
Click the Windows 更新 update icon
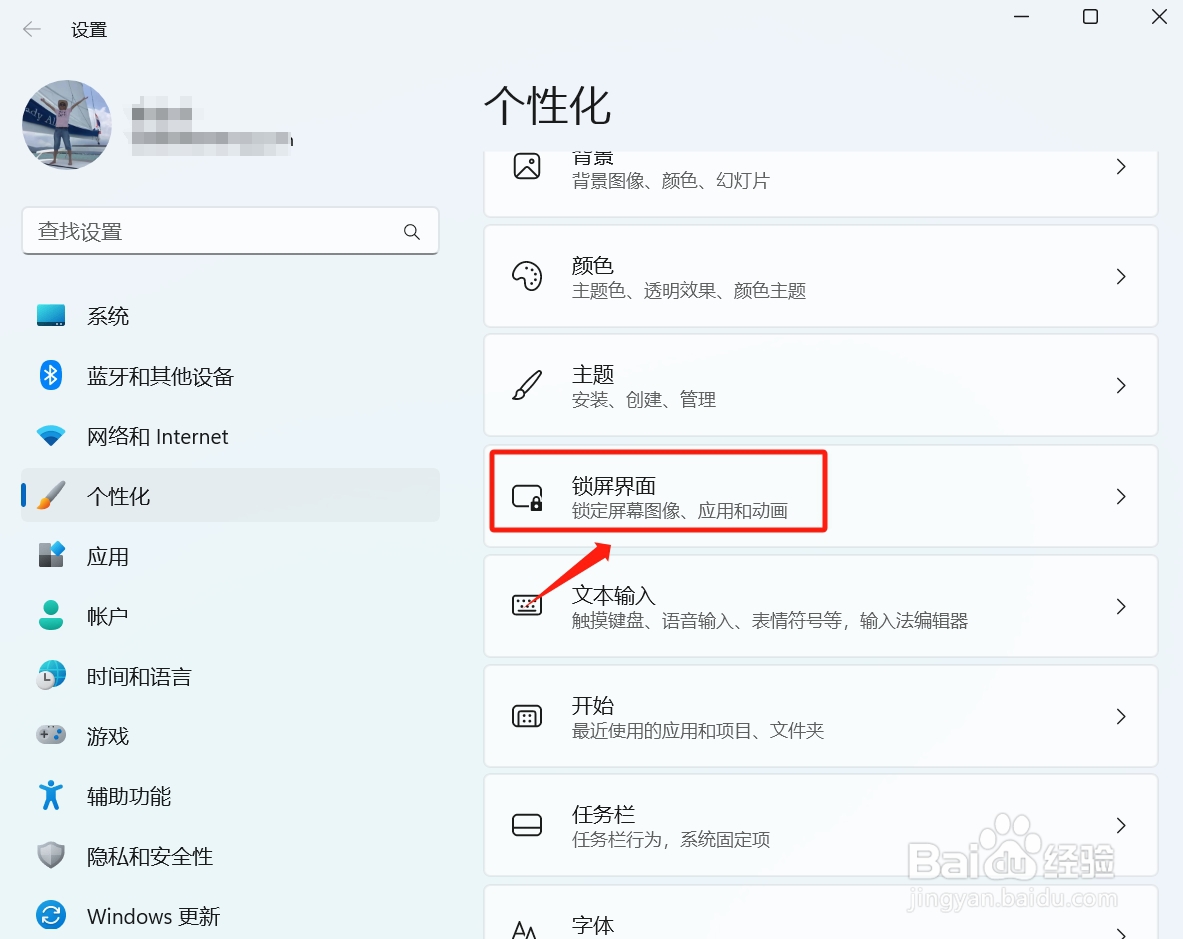tap(51, 916)
